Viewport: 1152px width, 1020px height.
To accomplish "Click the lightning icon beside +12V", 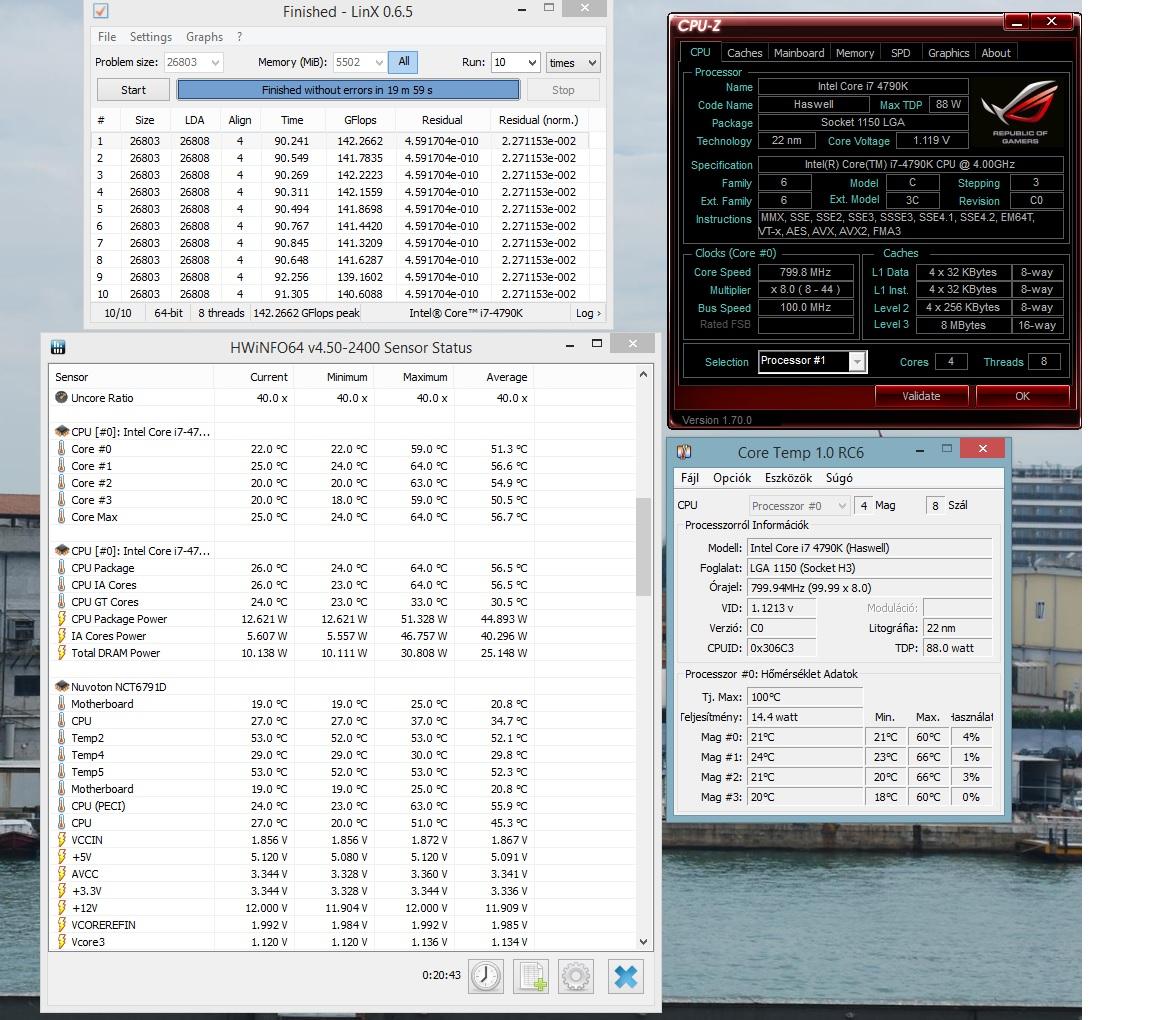I will coord(62,908).
